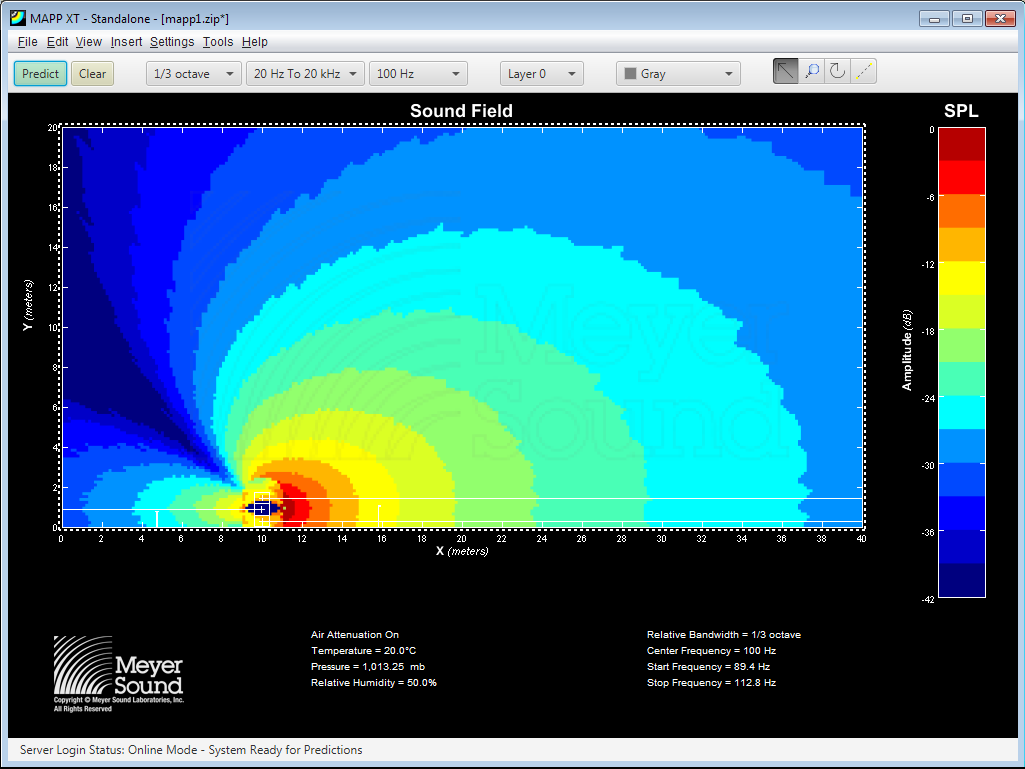Select the loudspeaker in the sound field
The width and height of the screenshot is (1025, 769).
pyautogui.click(x=261, y=507)
